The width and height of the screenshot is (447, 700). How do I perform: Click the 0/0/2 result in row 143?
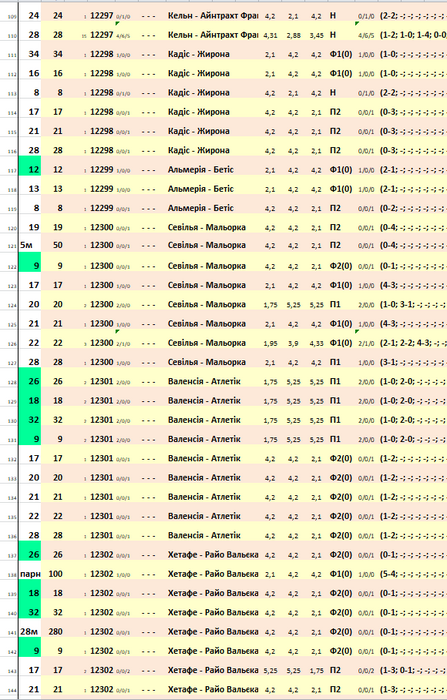click(366, 671)
